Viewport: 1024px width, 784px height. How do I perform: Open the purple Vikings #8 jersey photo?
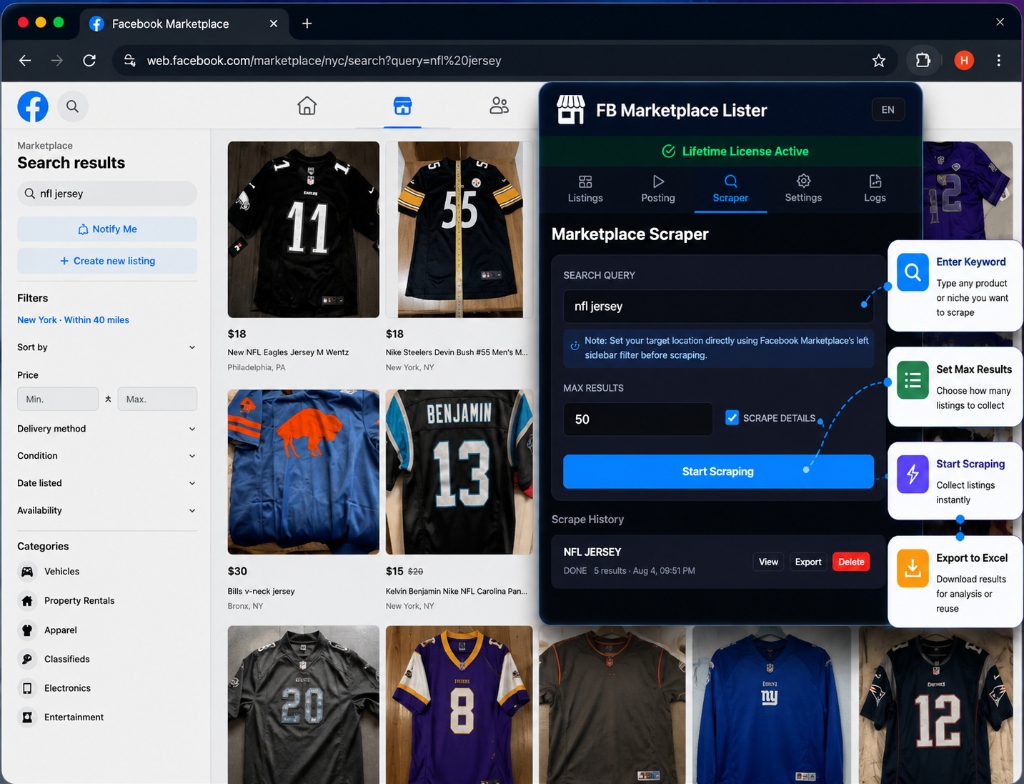click(x=459, y=704)
